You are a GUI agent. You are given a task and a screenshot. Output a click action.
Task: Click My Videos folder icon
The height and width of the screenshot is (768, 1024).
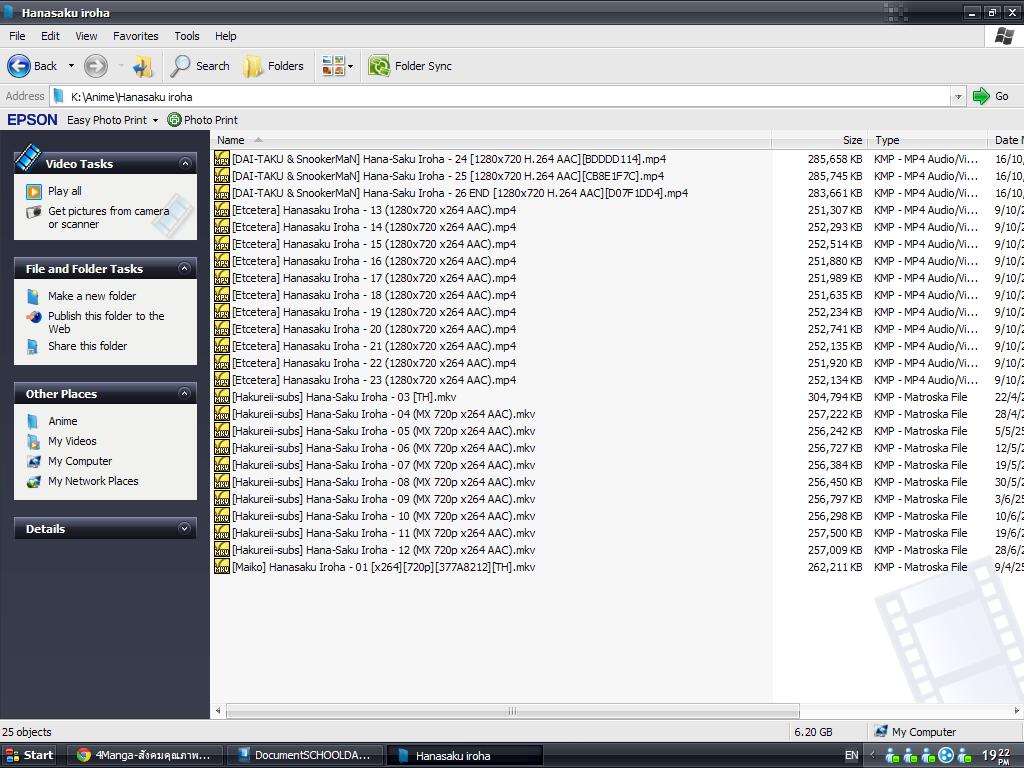click(x=33, y=442)
